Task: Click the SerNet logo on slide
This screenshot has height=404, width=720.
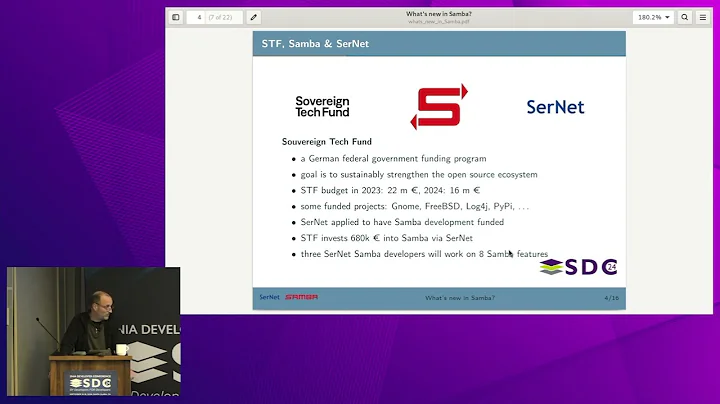Action: click(x=555, y=107)
